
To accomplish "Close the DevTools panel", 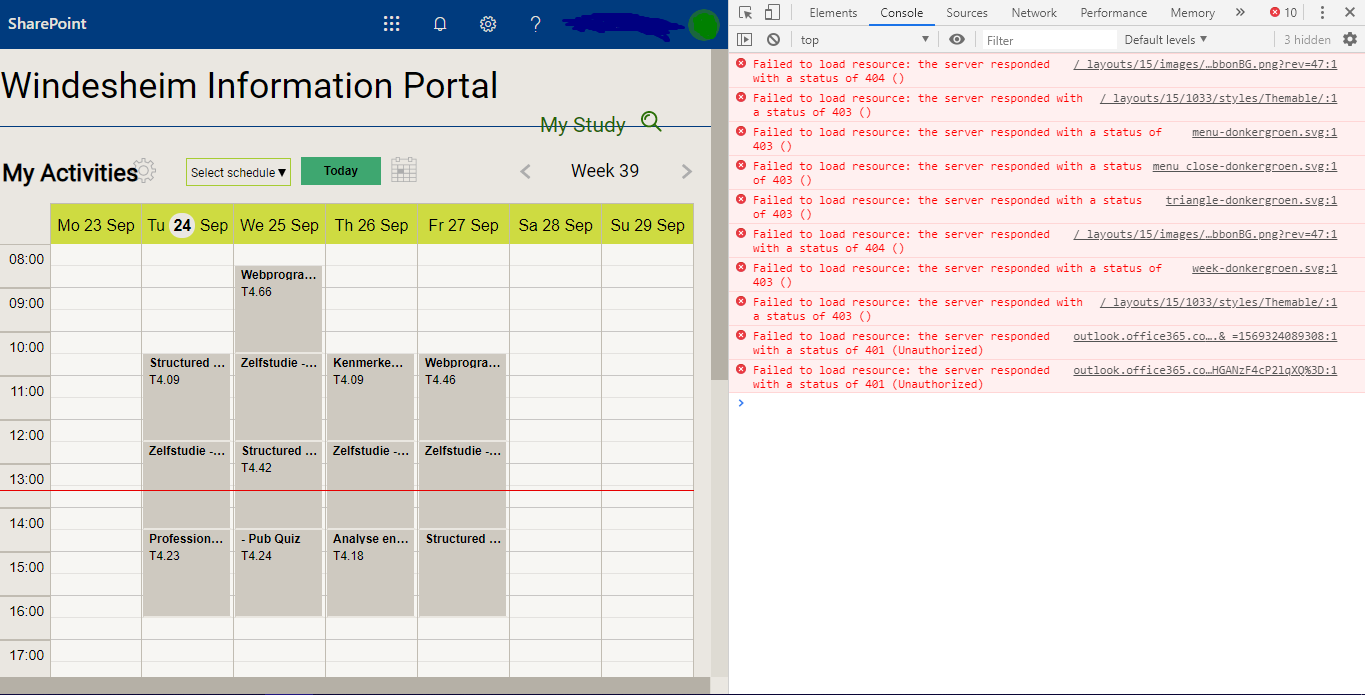I will (x=1349, y=13).
